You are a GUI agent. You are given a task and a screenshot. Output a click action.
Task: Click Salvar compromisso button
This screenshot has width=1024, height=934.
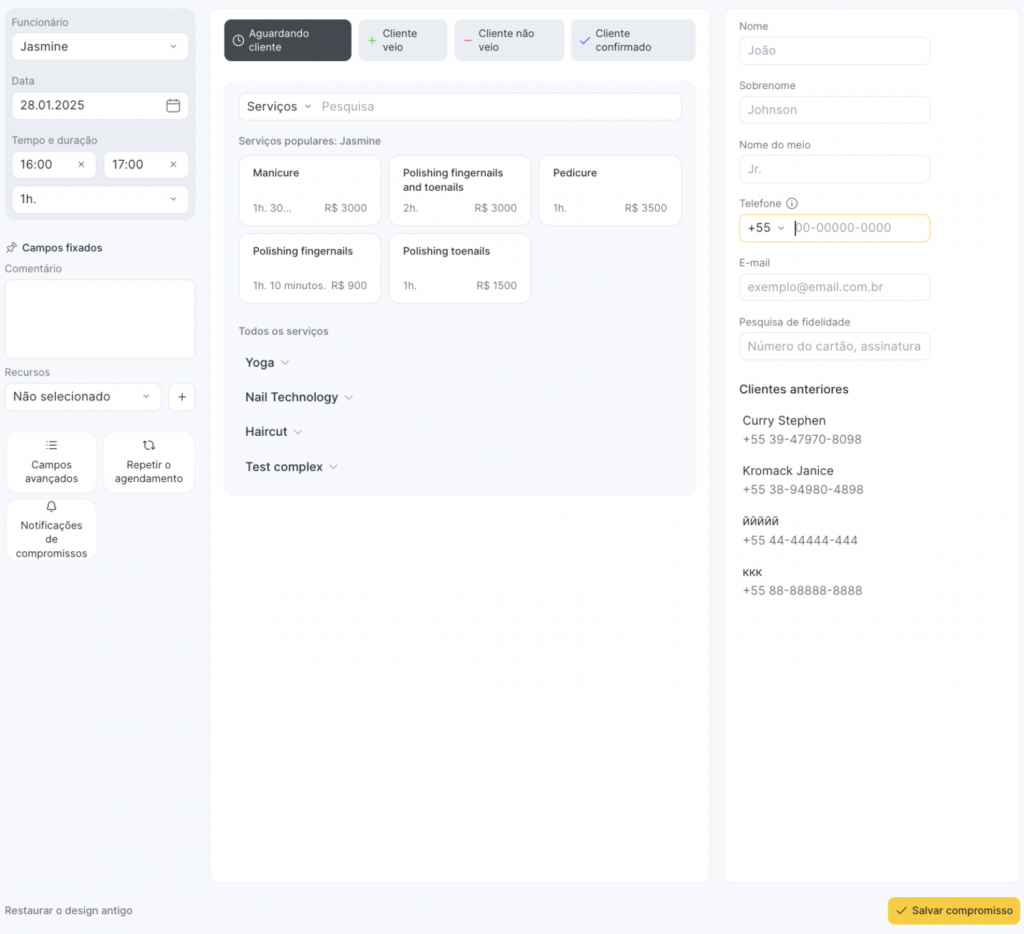pyautogui.click(x=953, y=910)
